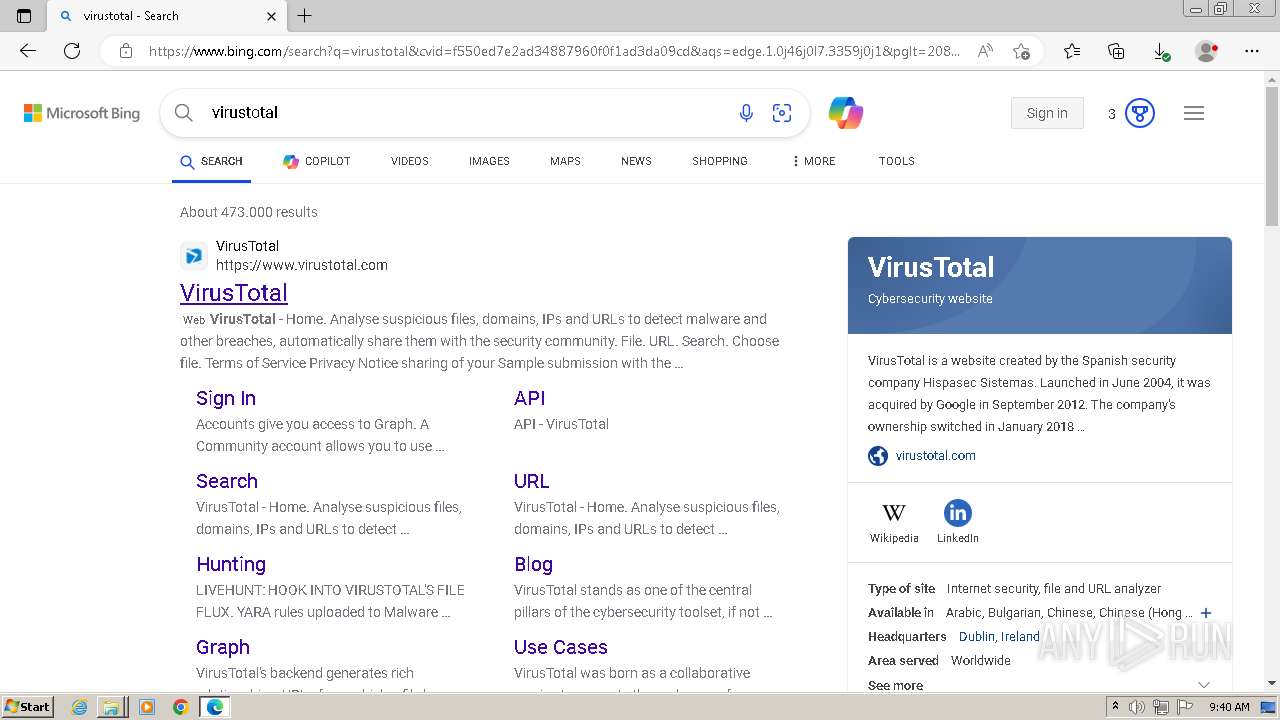This screenshot has height=720, width=1280.
Task: Click the taskbar clock 9:40 AM
Action: pyautogui.click(x=1229, y=707)
